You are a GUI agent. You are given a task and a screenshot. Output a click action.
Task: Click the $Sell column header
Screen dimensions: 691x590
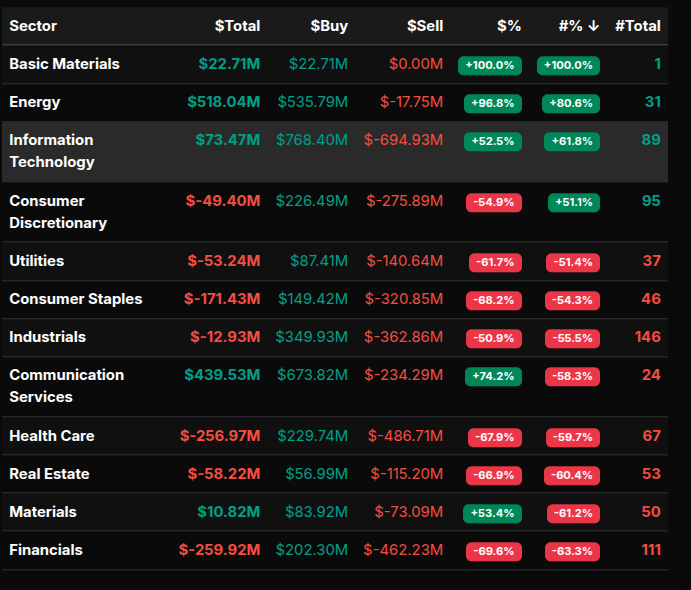(425, 26)
